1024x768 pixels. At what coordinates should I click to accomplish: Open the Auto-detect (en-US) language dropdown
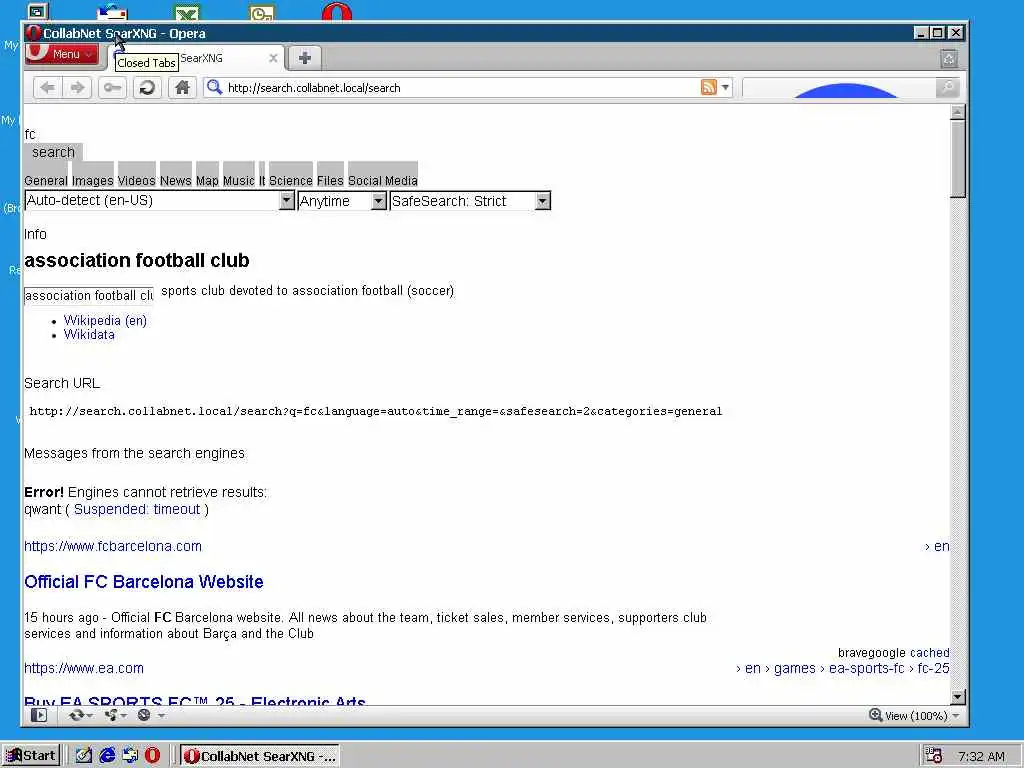(x=159, y=200)
